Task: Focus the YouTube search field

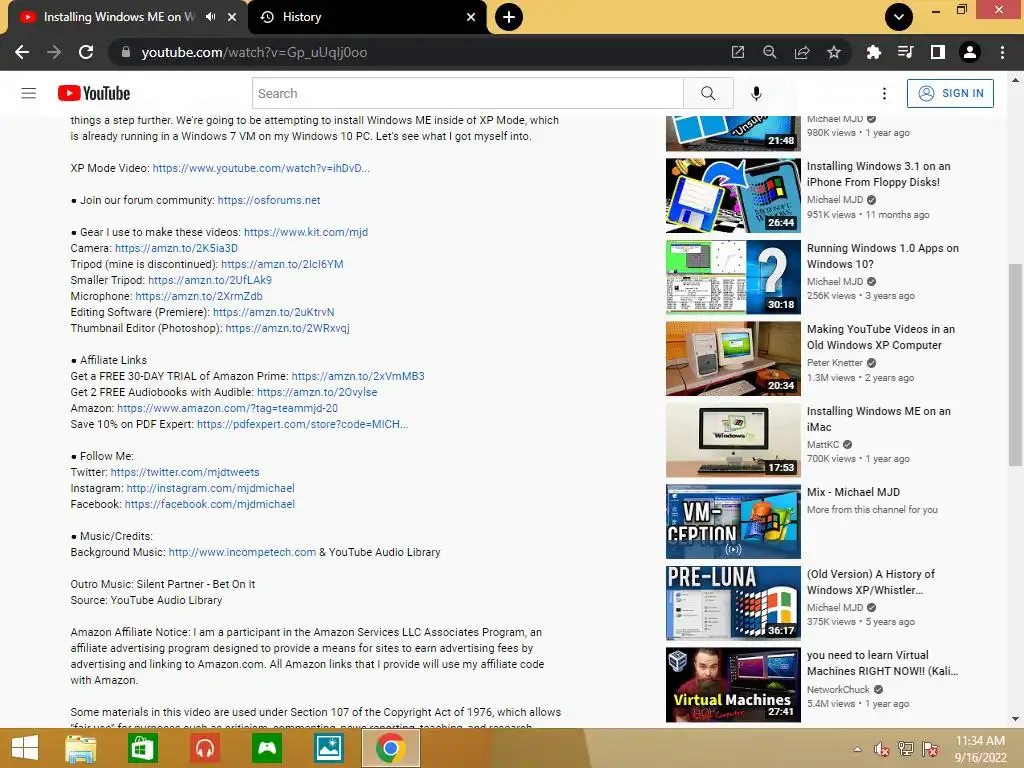Action: coord(468,93)
